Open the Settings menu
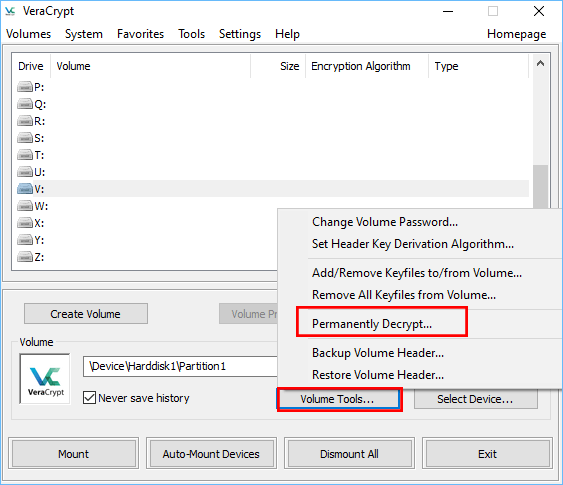563x485 pixels. (240, 34)
